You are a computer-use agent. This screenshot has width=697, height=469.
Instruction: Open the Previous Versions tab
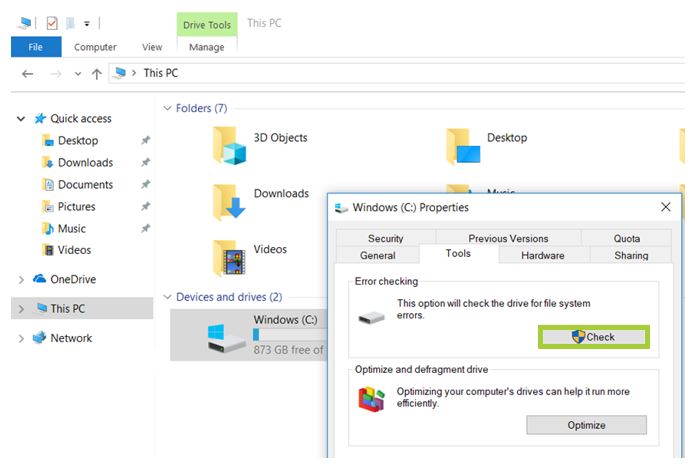pyautogui.click(x=508, y=239)
